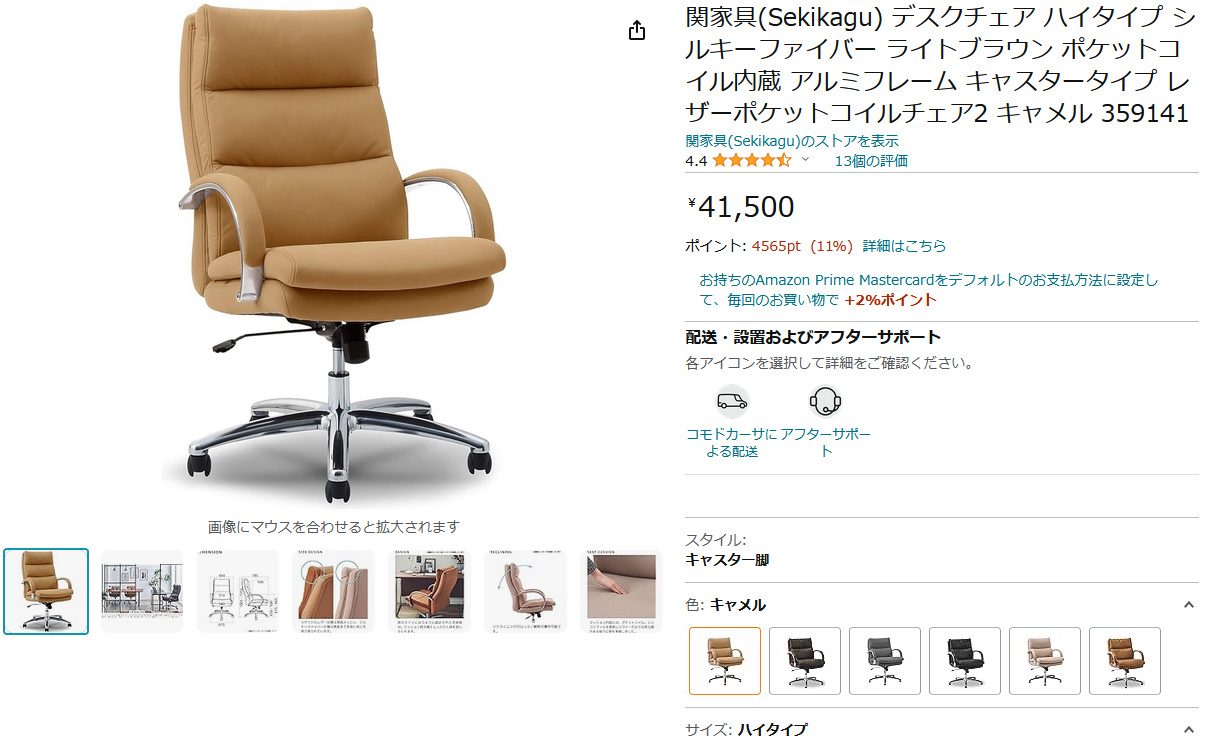This screenshot has width=1215, height=741.
Task: Click the after-support headset icon
Action: click(x=825, y=402)
